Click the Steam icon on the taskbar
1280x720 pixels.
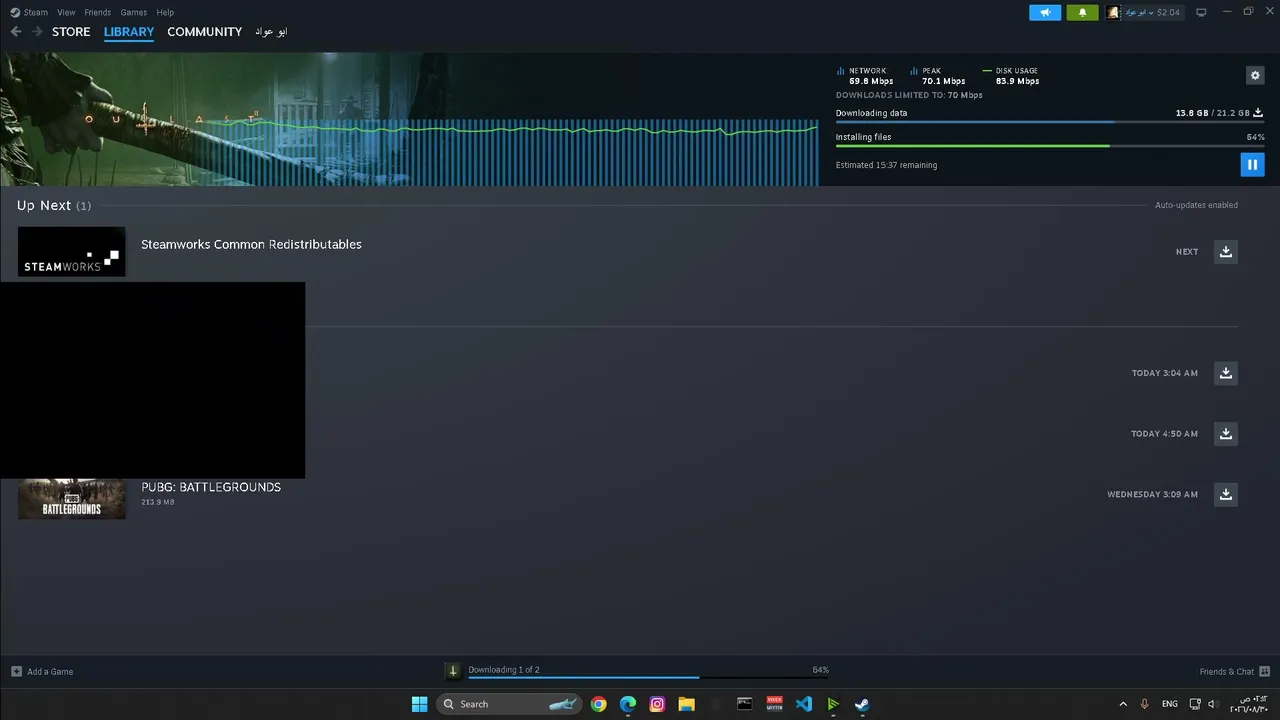[862, 704]
